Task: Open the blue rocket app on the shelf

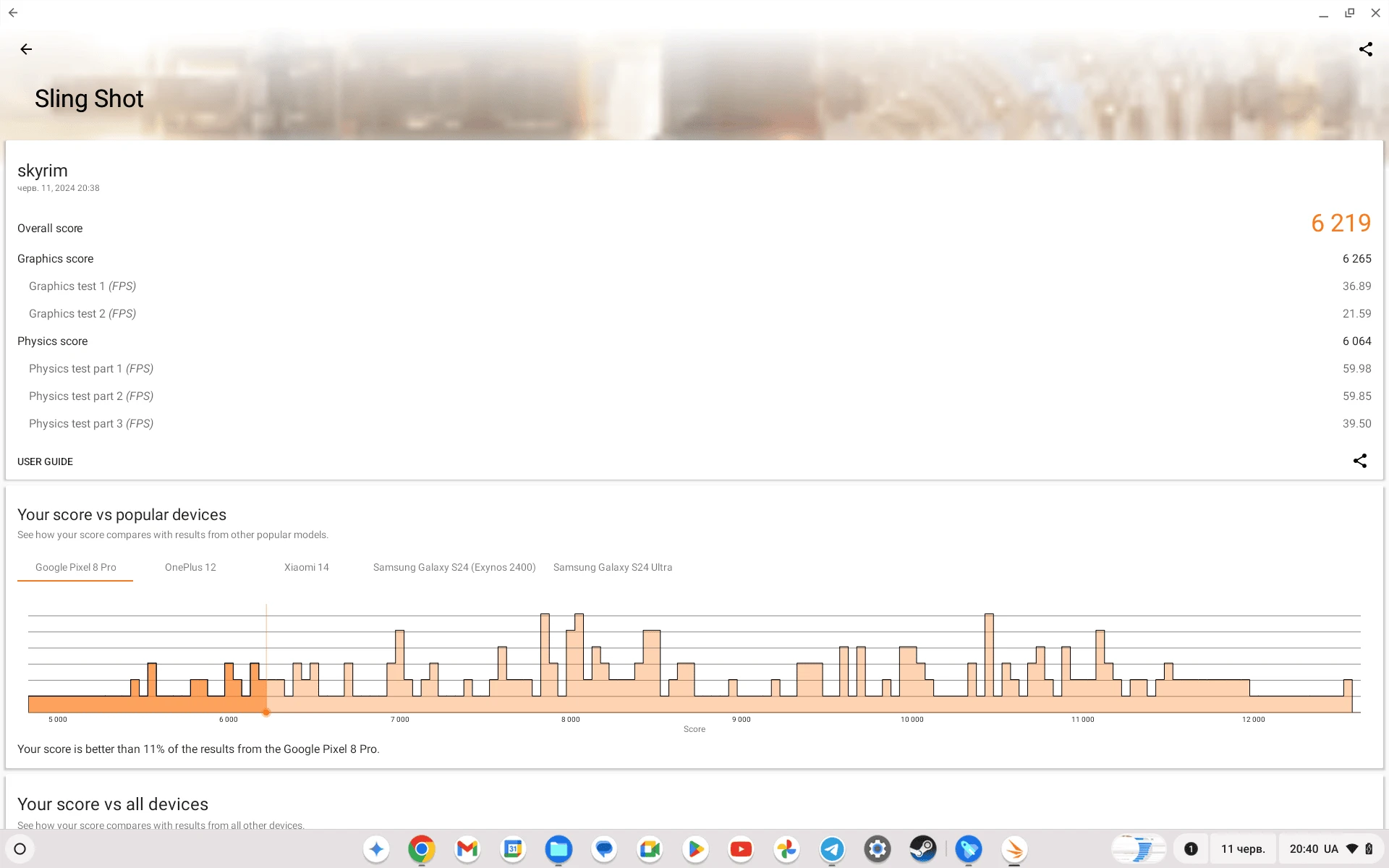Action: tap(969, 848)
